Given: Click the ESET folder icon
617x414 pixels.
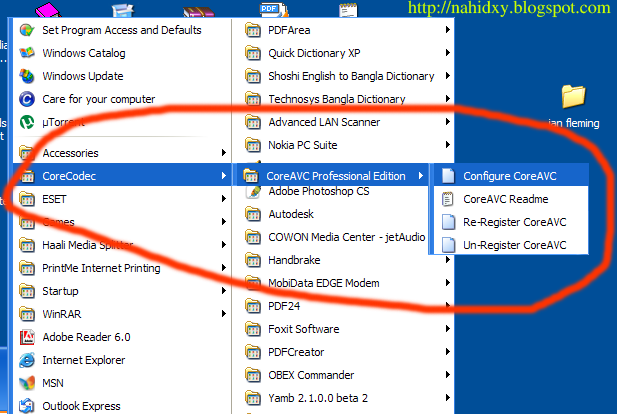Looking at the screenshot, I should coord(27,199).
